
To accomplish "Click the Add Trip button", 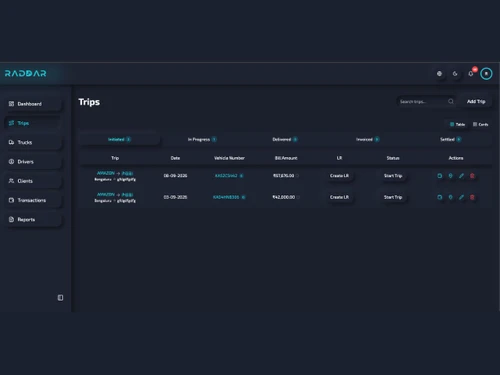I will (476, 101).
